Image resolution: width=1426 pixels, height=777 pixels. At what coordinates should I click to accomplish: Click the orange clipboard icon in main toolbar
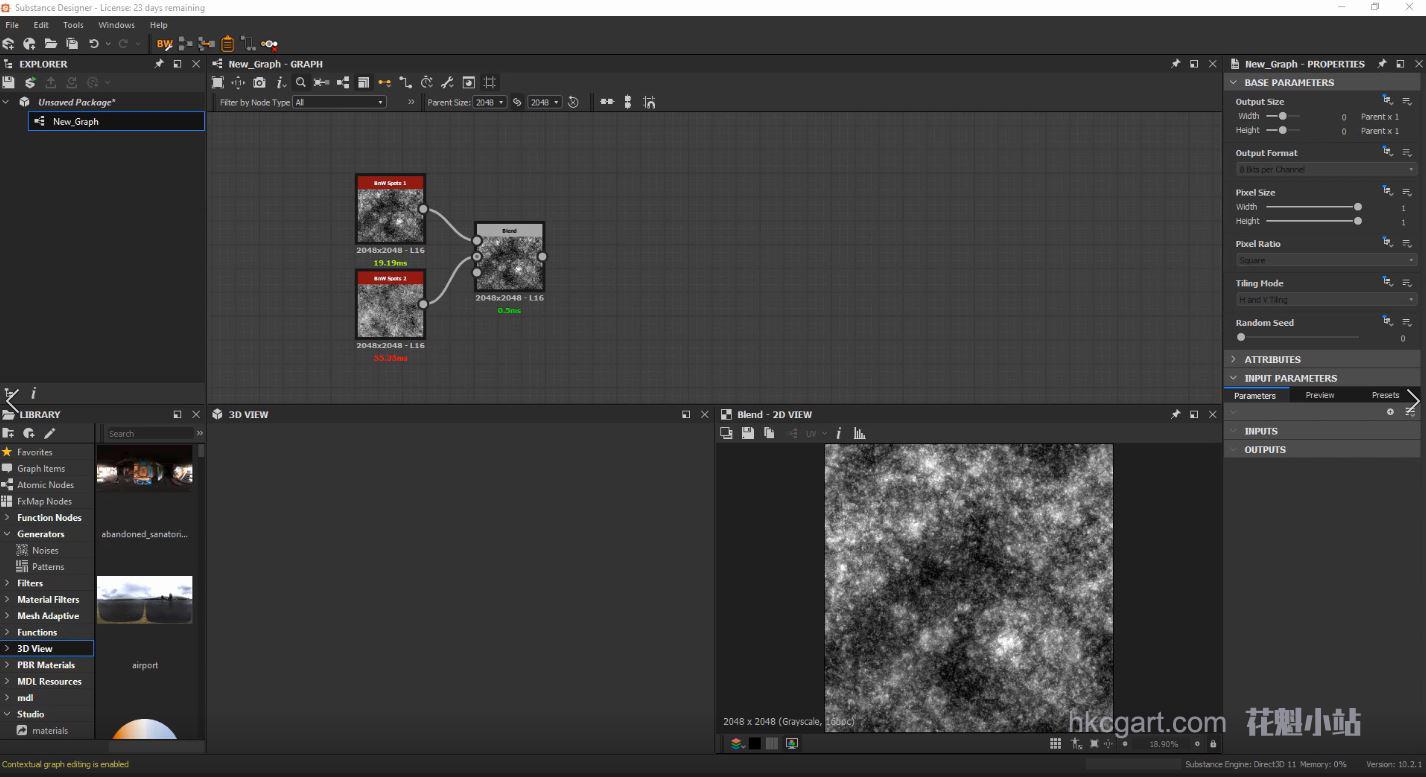click(x=228, y=44)
